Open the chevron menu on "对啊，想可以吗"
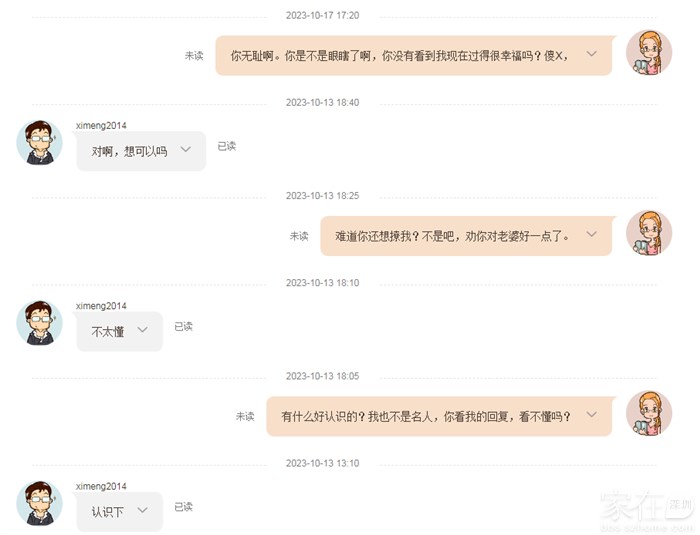Image resolution: width=700 pixels, height=535 pixels. [x=185, y=150]
